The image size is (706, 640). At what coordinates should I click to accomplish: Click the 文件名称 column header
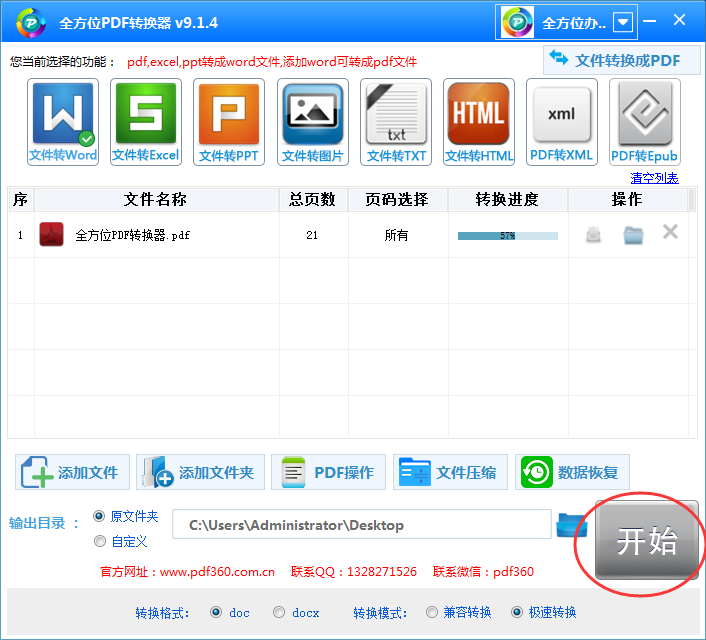coord(156,200)
